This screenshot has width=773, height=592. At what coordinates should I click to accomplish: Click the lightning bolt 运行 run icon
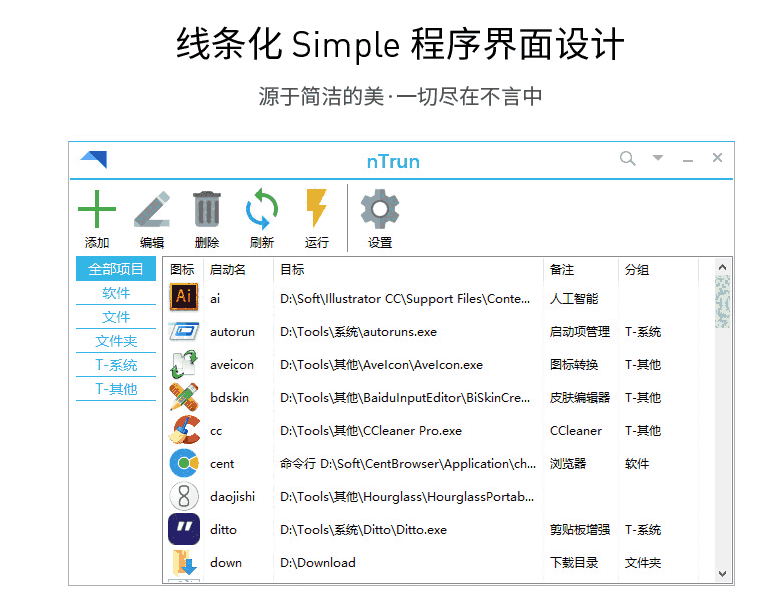click(316, 208)
